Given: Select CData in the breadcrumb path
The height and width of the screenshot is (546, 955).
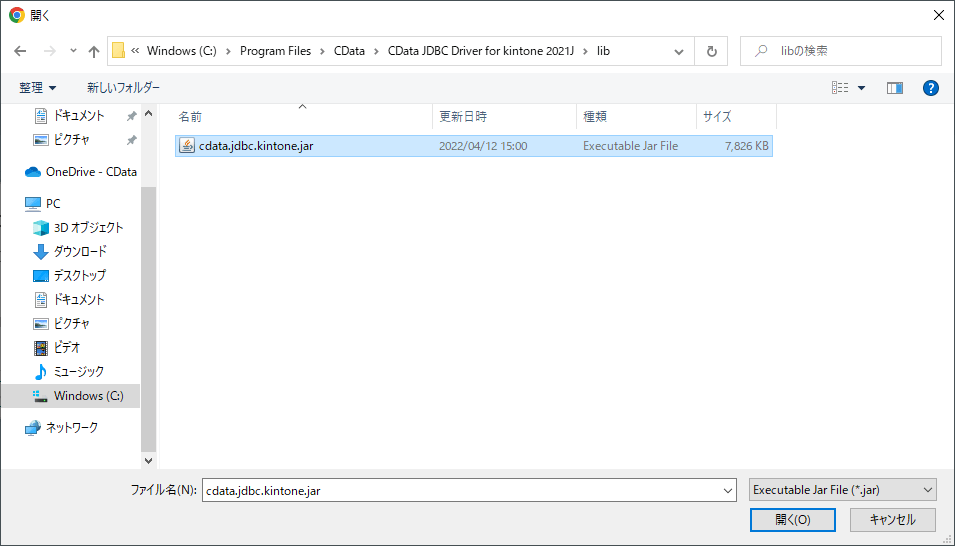Looking at the screenshot, I should [350, 51].
